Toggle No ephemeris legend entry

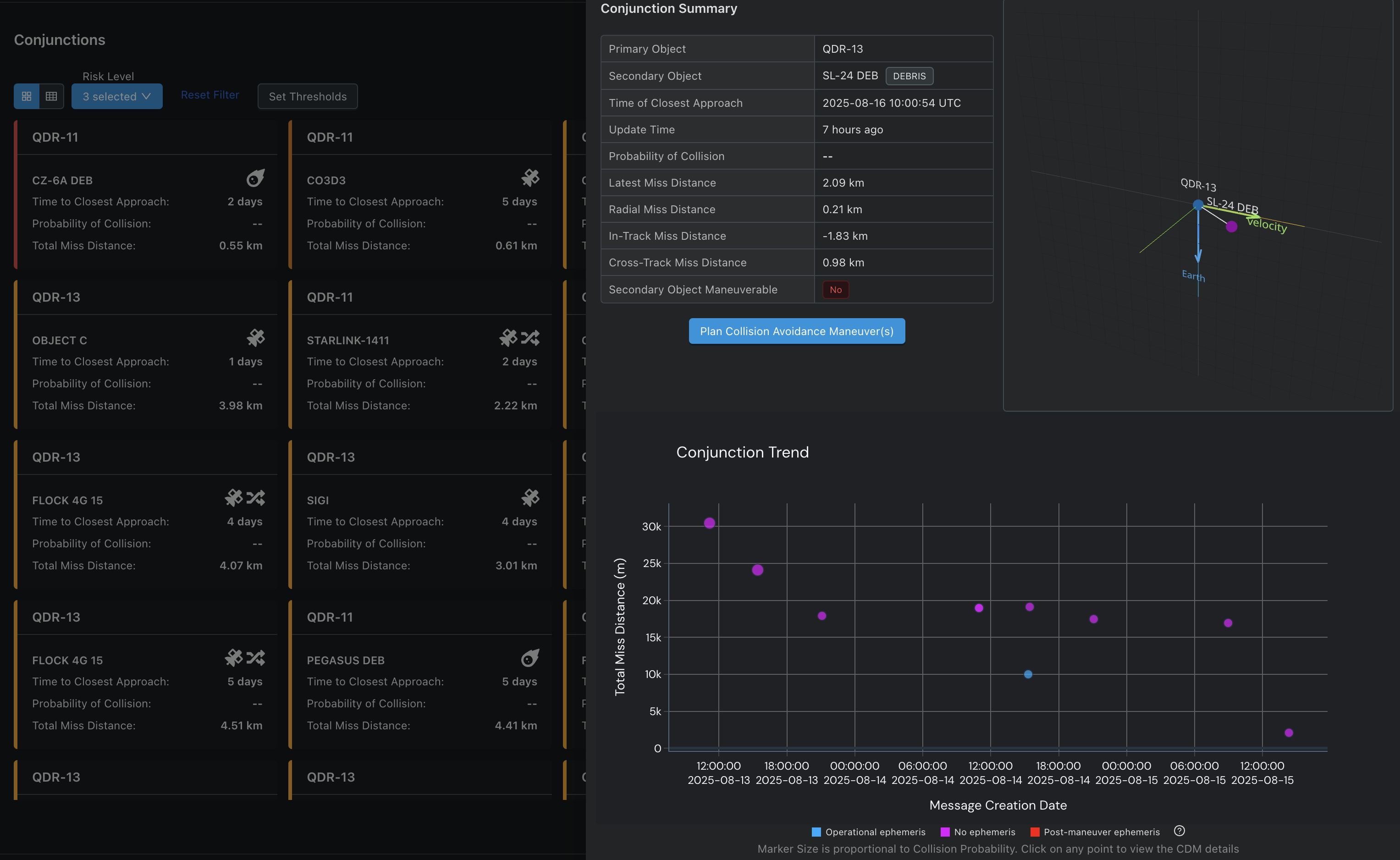977,832
